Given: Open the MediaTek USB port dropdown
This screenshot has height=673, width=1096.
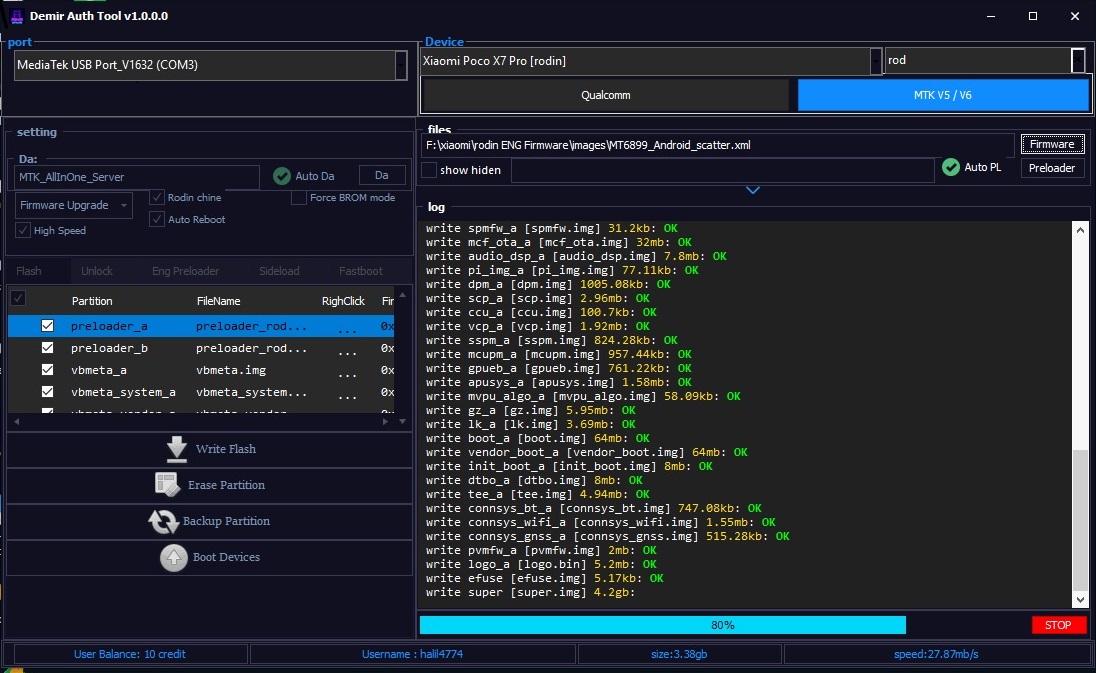Looking at the screenshot, I should [401, 65].
